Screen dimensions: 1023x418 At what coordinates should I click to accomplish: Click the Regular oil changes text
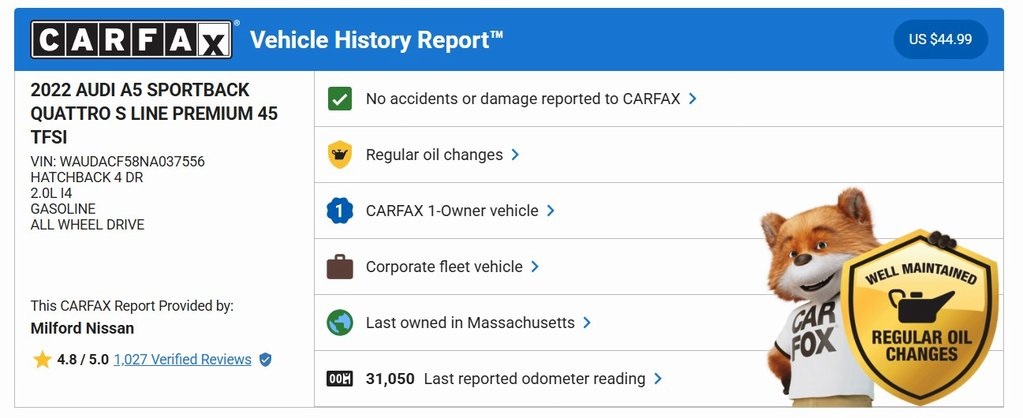pyautogui.click(x=434, y=155)
